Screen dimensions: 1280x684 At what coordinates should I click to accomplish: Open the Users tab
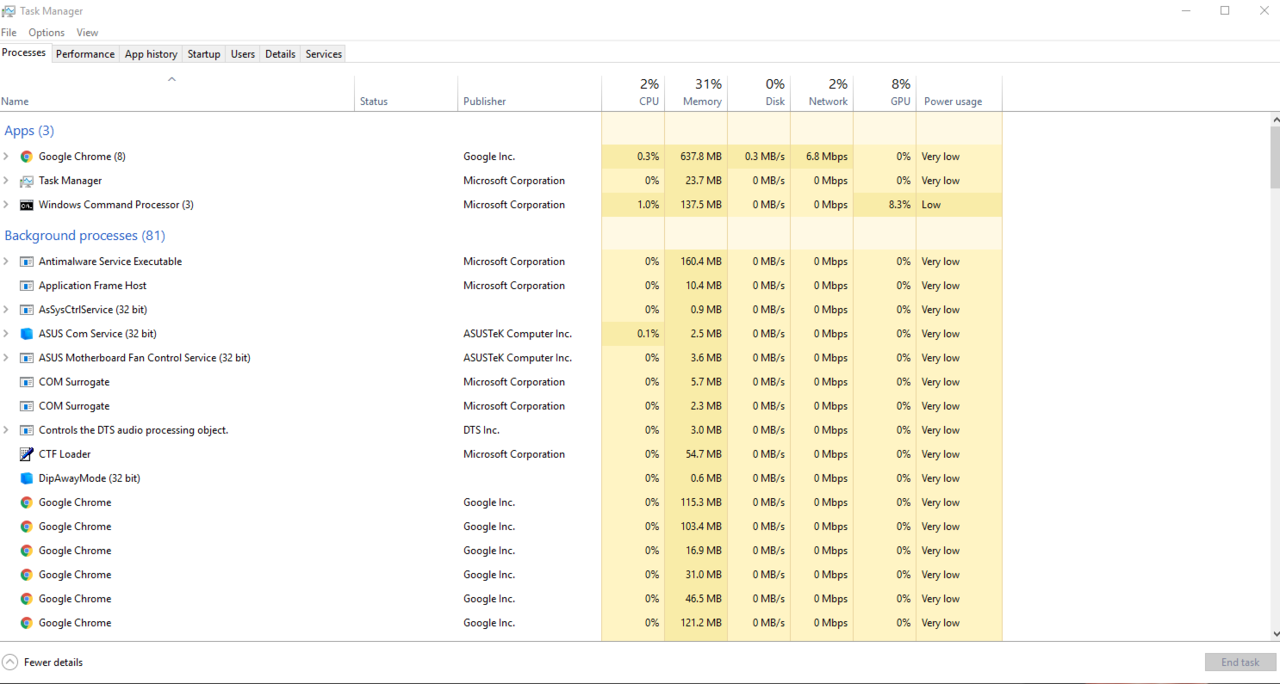[x=243, y=54]
